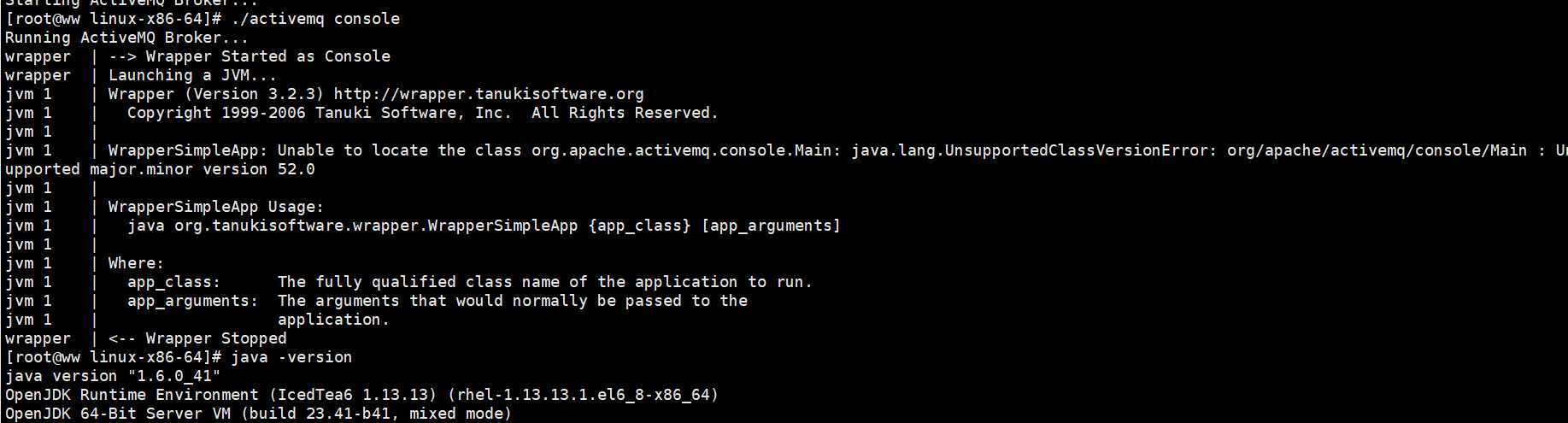Click the org.apache.activemq.console.Main class name

point(682,150)
